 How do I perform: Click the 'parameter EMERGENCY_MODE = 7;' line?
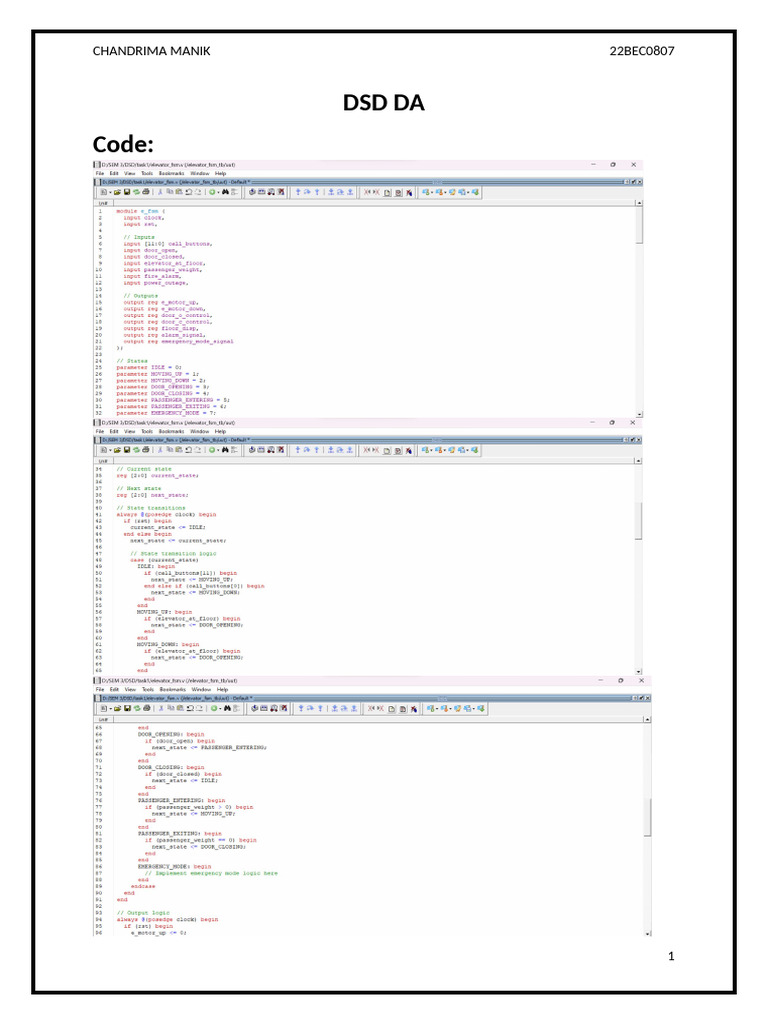(166, 413)
